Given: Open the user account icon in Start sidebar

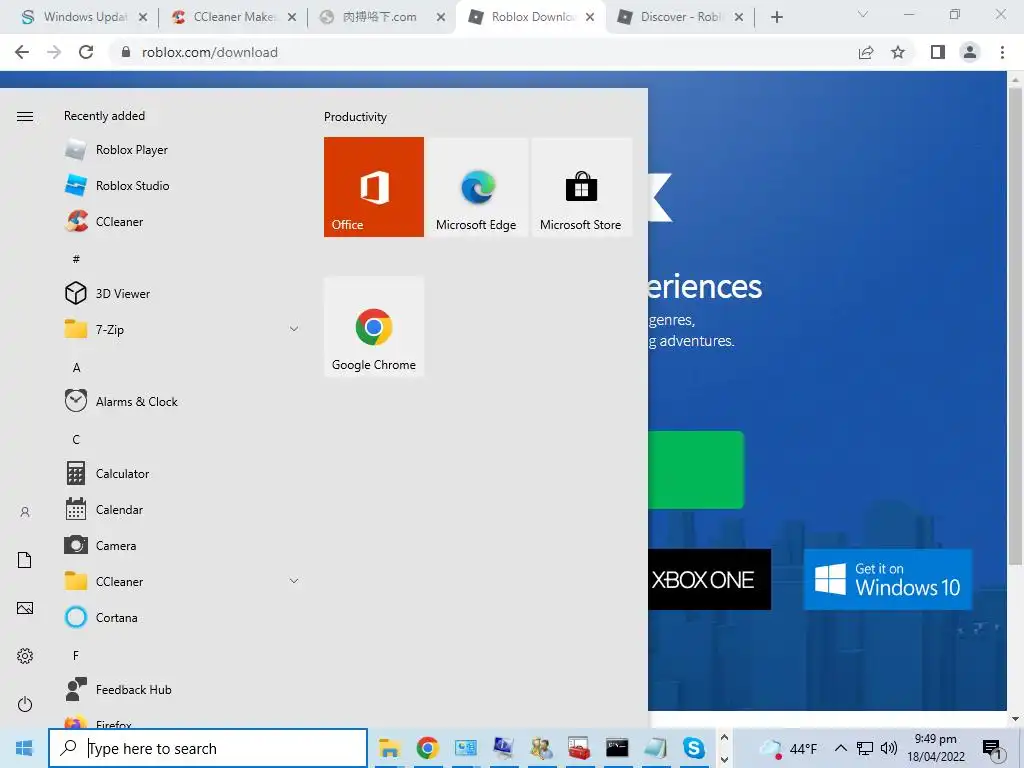Looking at the screenshot, I should (x=25, y=512).
